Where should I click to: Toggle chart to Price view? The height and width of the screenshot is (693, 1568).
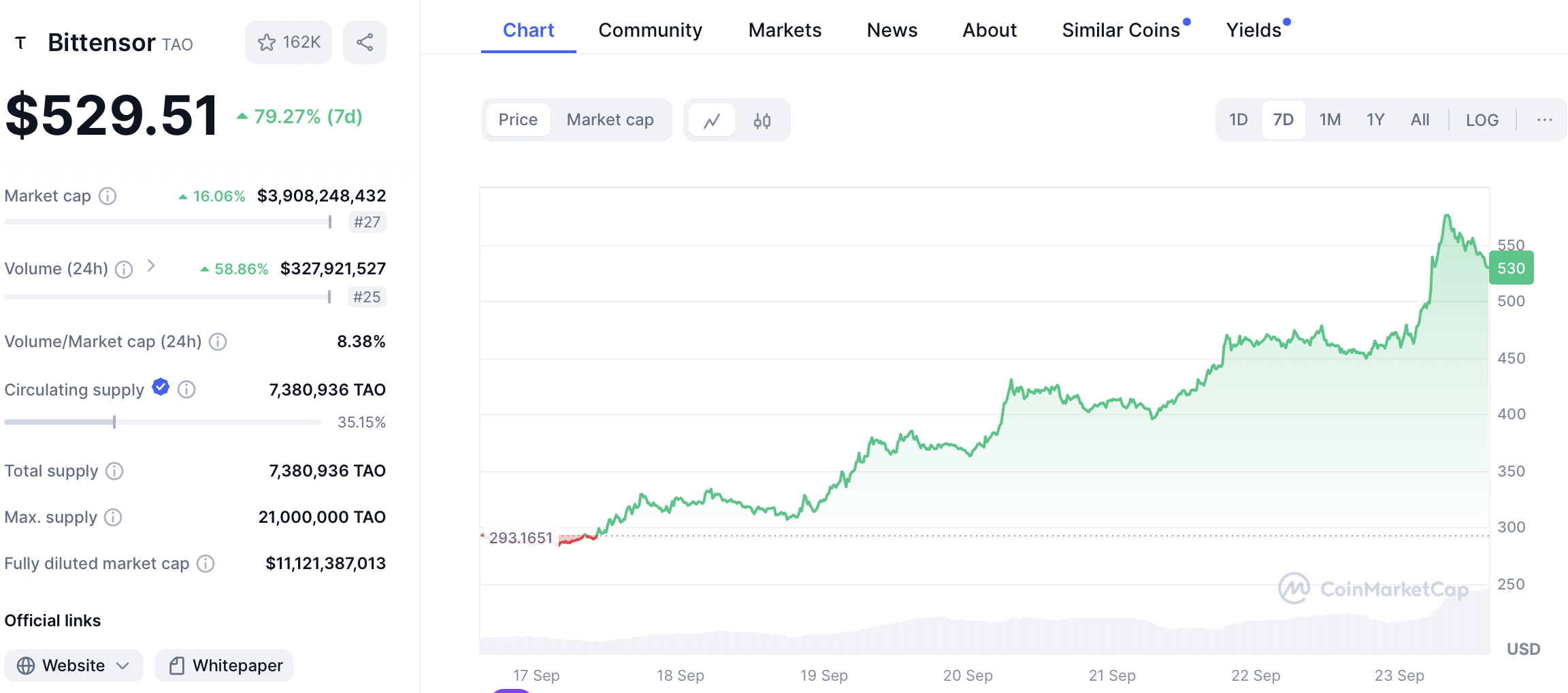point(518,120)
